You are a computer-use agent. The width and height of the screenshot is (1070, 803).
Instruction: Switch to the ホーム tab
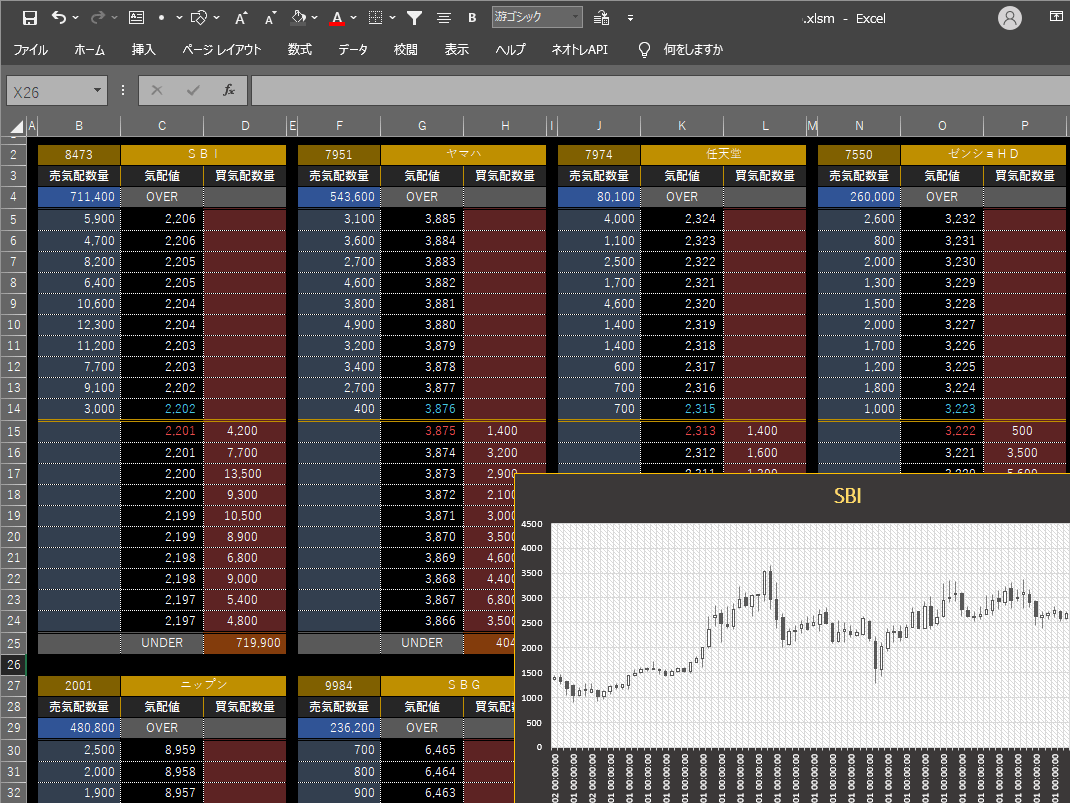click(89, 49)
